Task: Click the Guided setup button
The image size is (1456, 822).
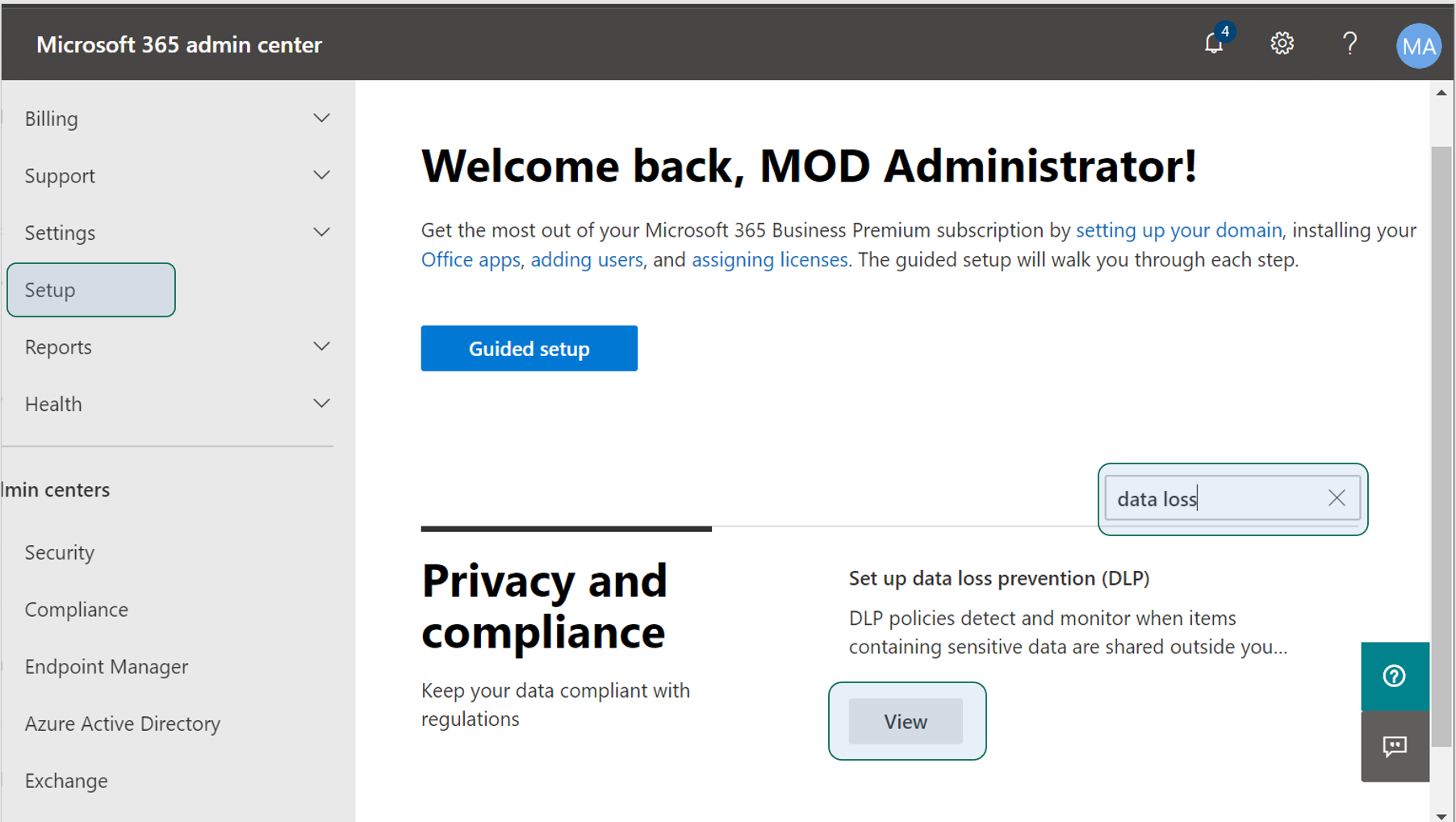Action: coord(529,348)
